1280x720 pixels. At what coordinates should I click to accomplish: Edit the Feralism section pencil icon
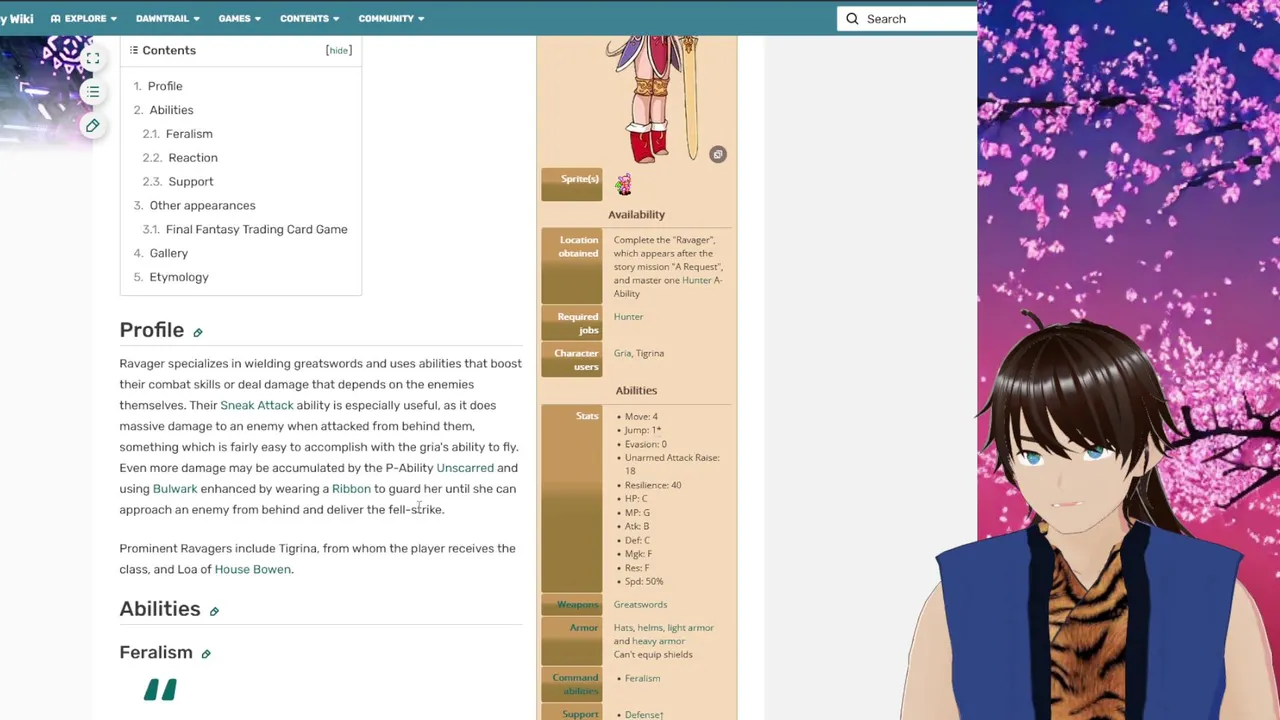pyautogui.click(x=206, y=654)
